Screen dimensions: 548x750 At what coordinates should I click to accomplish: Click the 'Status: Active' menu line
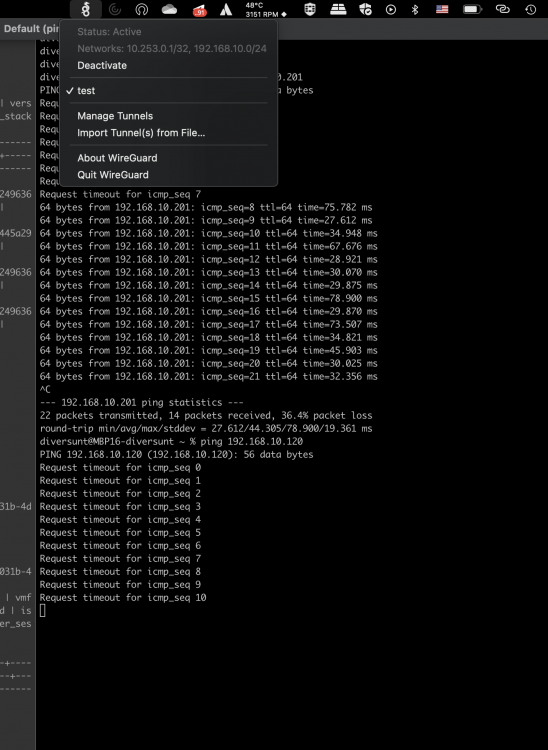109,32
